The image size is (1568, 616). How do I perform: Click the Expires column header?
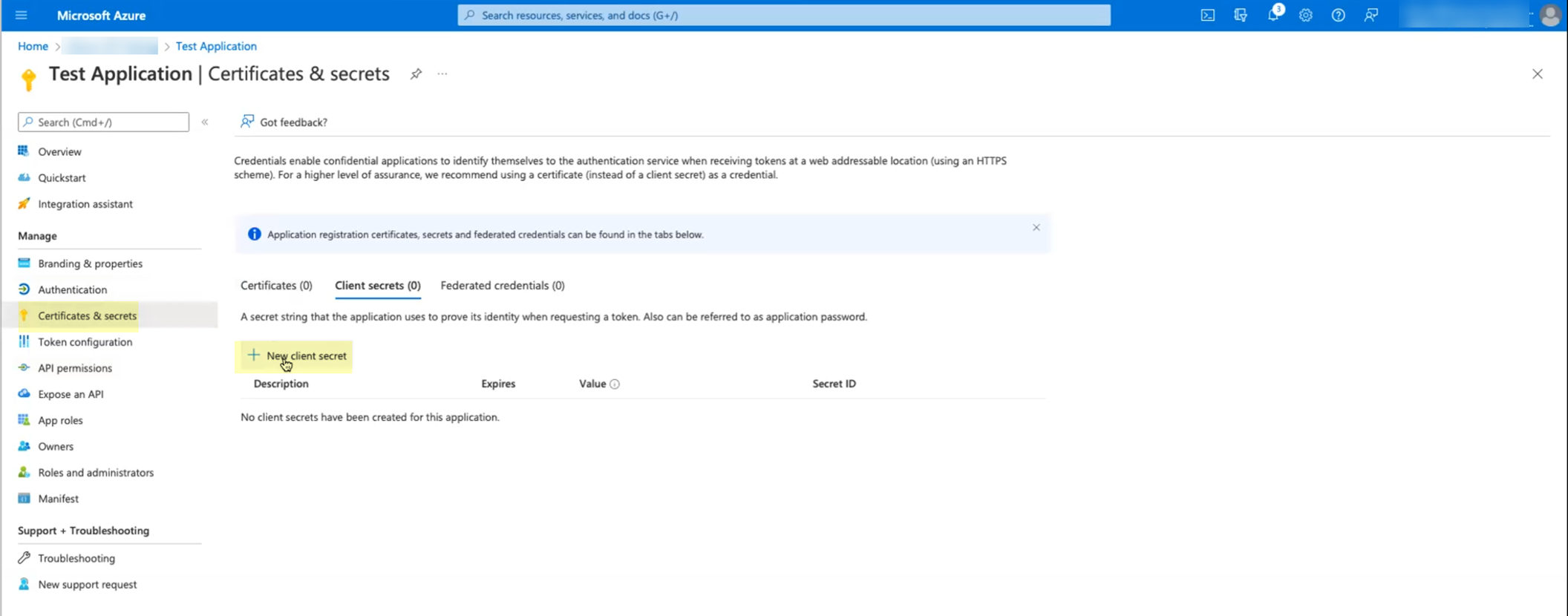coord(497,384)
